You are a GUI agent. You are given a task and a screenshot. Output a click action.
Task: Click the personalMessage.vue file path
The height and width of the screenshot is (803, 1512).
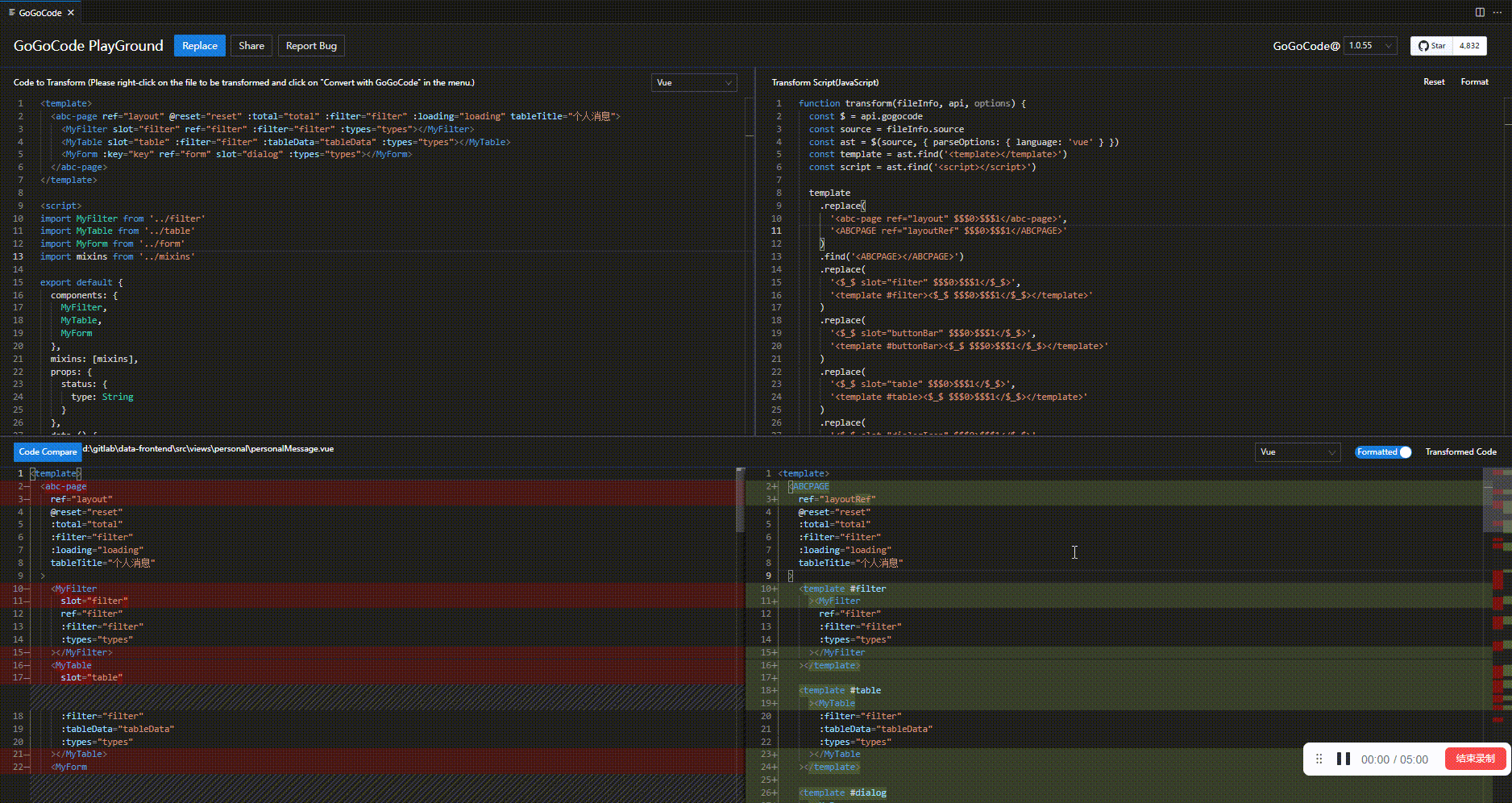[208, 448]
